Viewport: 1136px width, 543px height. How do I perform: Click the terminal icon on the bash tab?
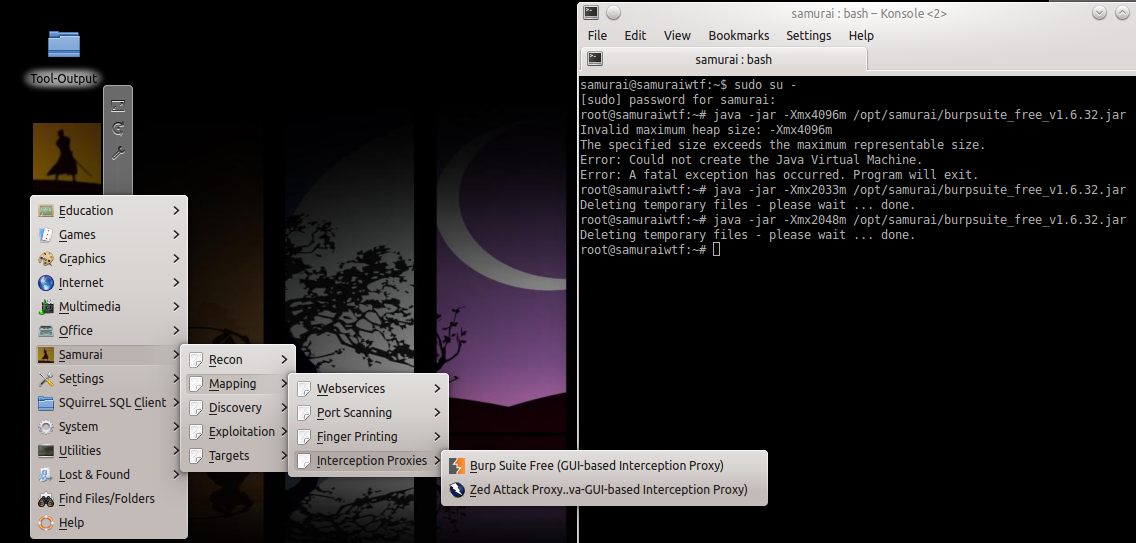596,59
